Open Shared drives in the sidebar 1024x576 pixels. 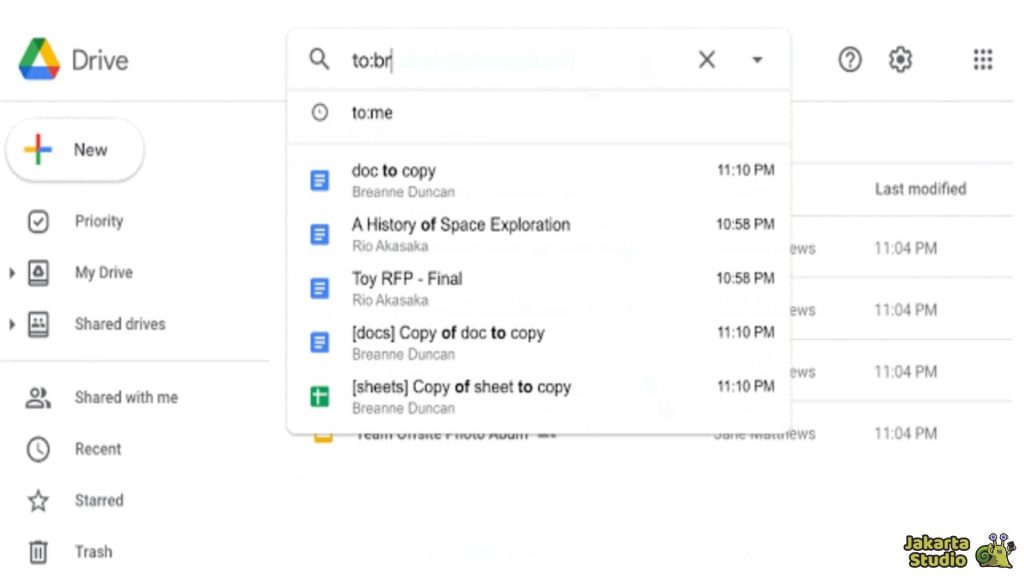pyautogui.click(x=120, y=324)
